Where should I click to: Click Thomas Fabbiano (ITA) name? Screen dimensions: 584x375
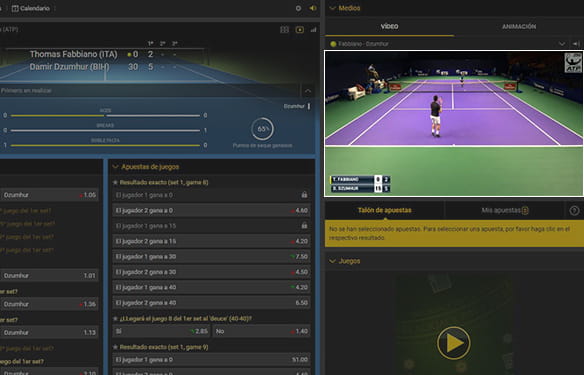click(x=73, y=54)
